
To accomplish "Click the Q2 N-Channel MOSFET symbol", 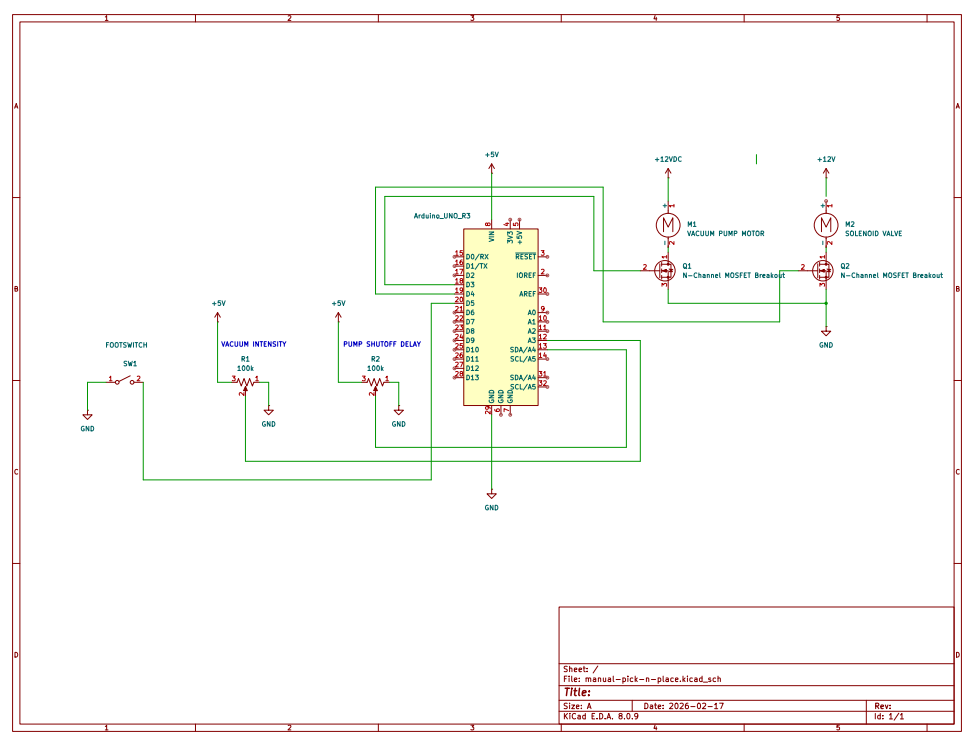I will pos(825,270).
